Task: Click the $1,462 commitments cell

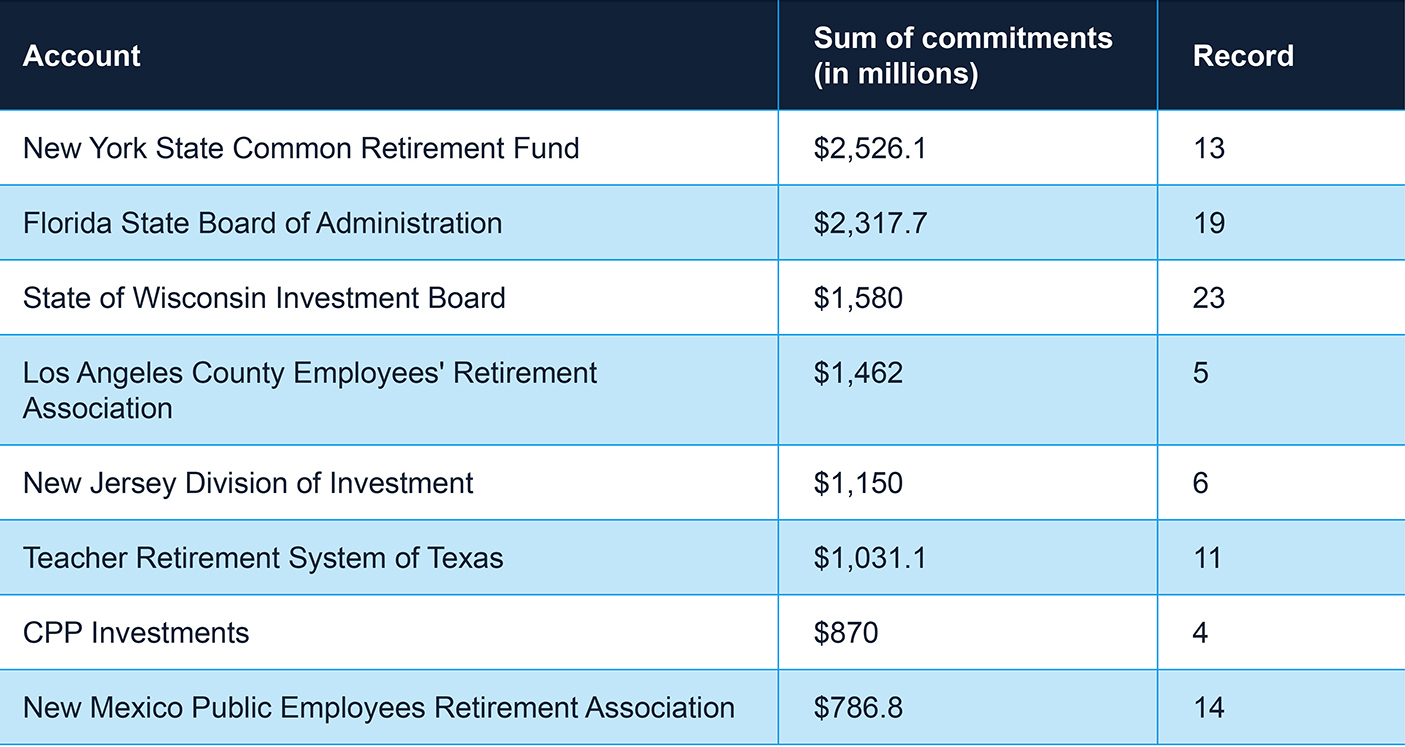Action: coord(858,373)
